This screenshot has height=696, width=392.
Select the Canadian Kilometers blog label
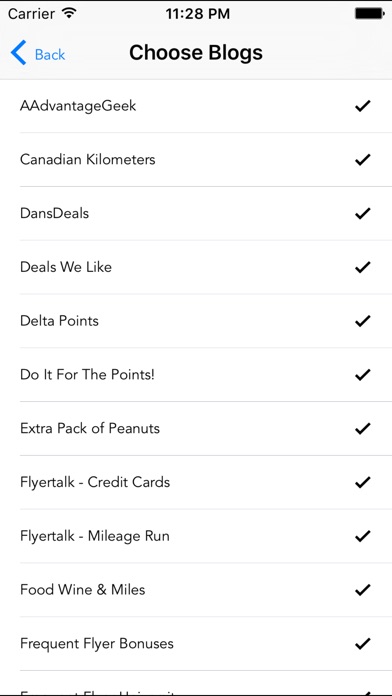pyautogui.click(x=87, y=159)
